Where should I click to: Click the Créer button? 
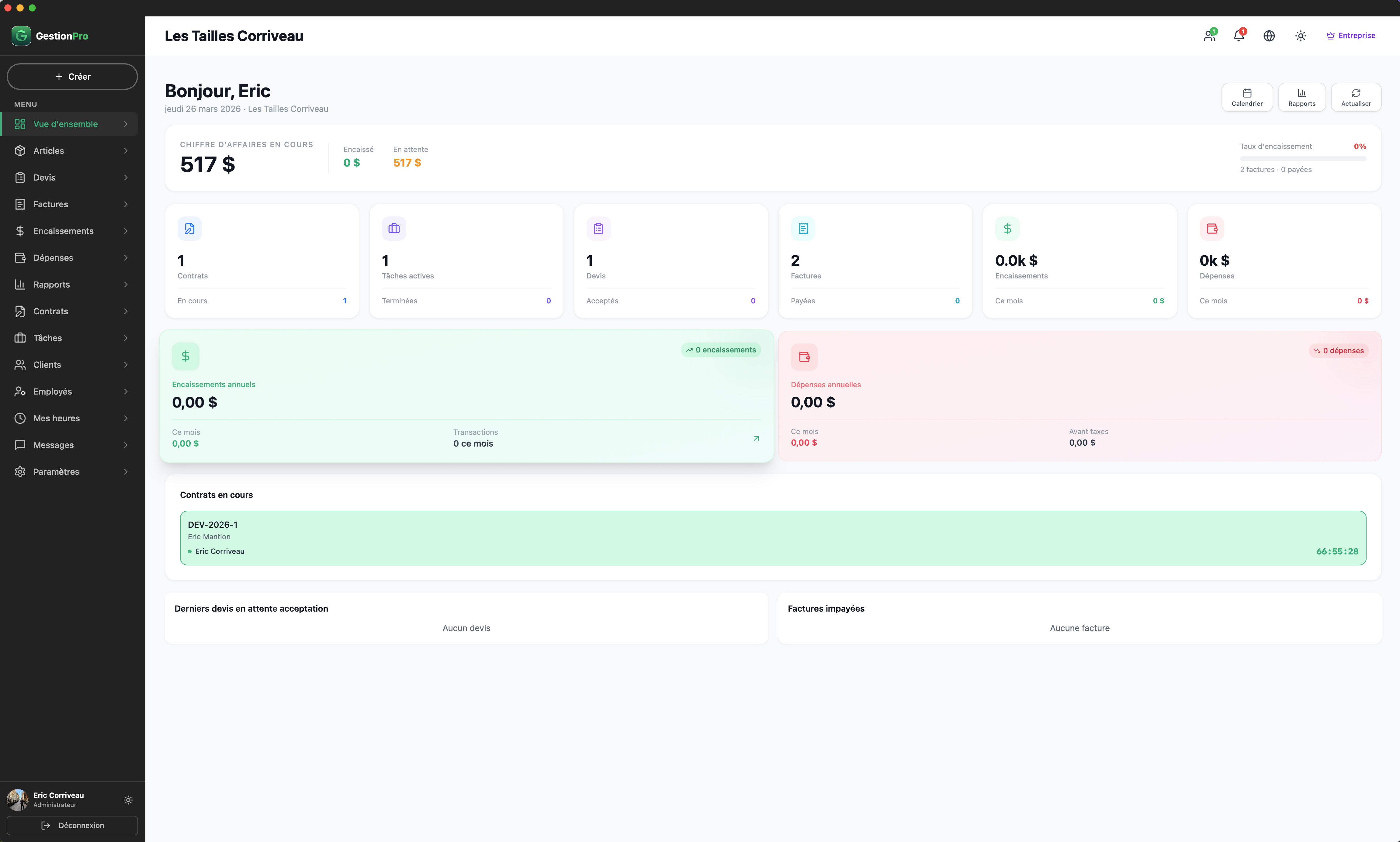pos(72,77)
